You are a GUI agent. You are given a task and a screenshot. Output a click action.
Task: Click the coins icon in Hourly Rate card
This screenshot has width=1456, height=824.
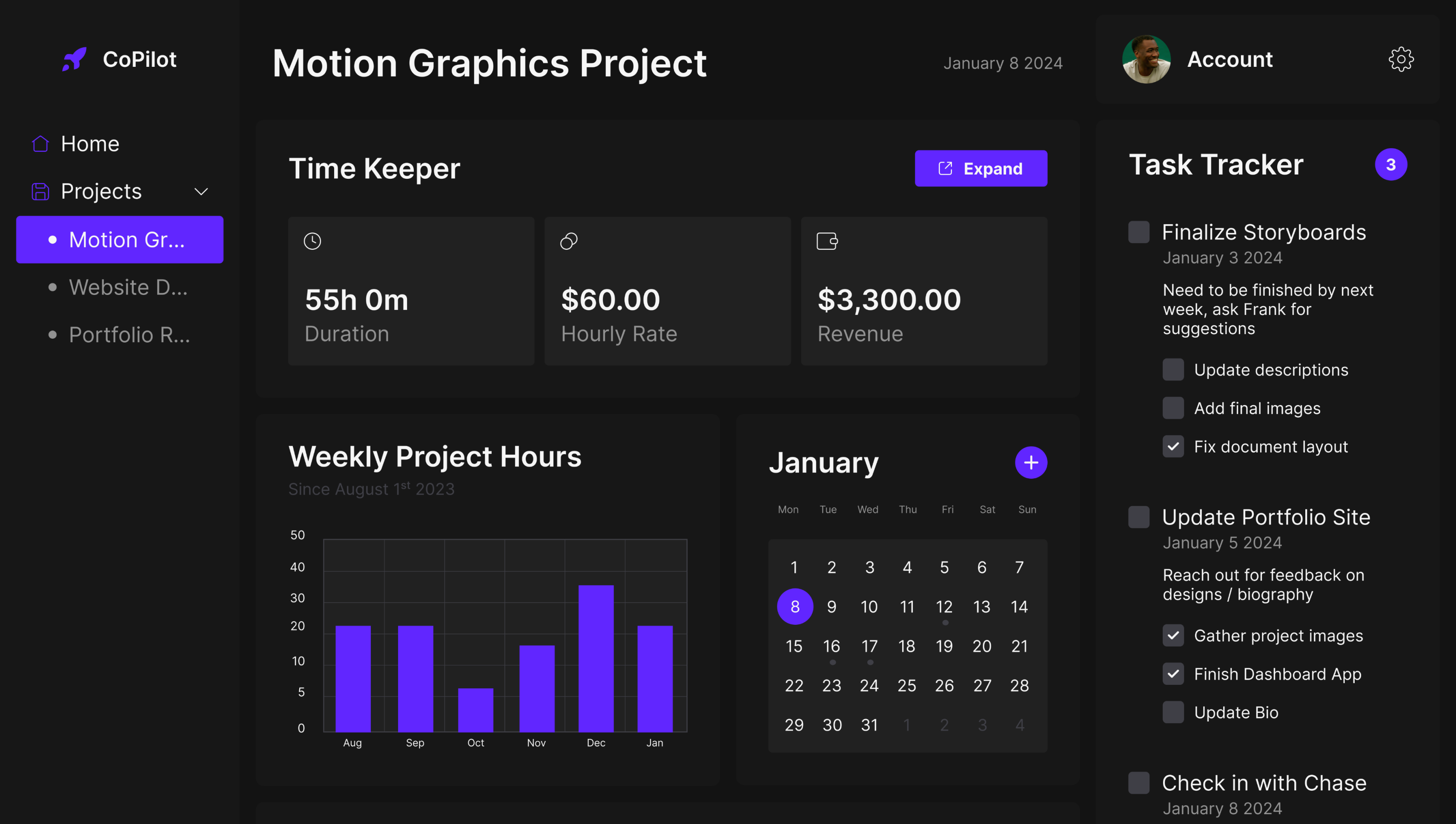point(569,241)
